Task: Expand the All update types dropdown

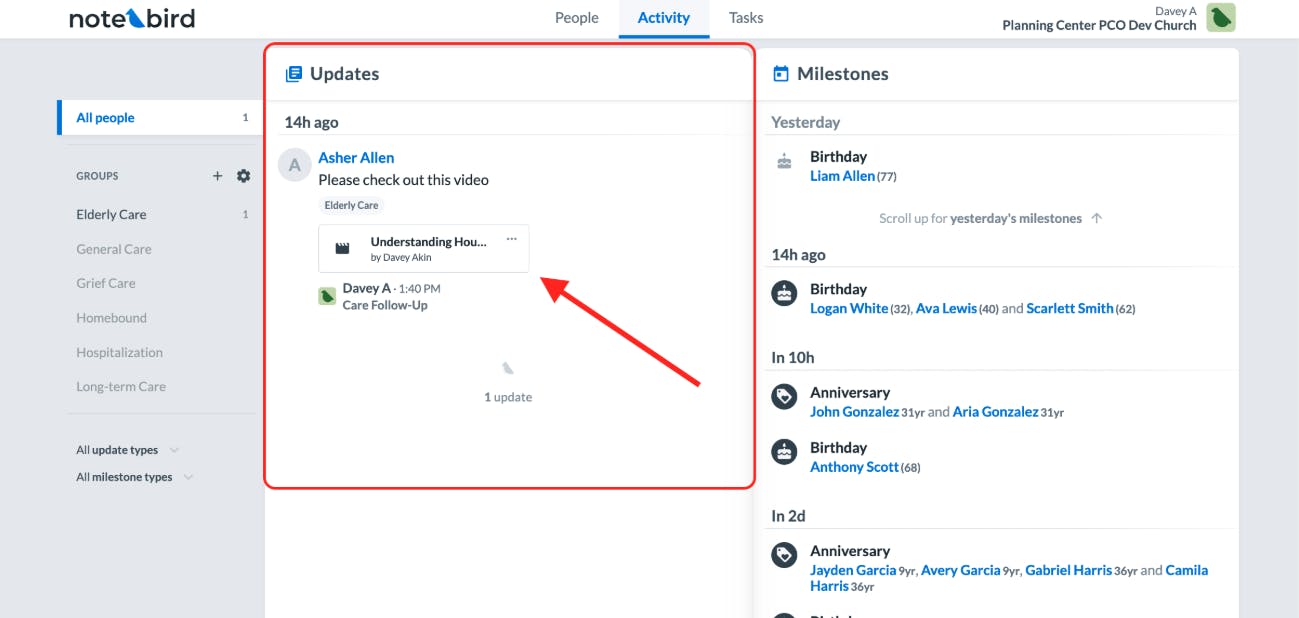Action: point(127,450)
